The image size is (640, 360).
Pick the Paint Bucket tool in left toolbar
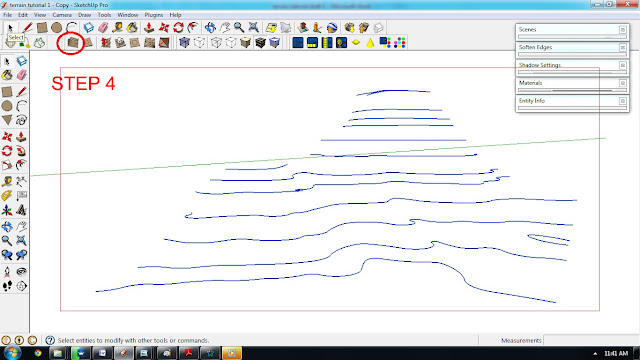7,75
